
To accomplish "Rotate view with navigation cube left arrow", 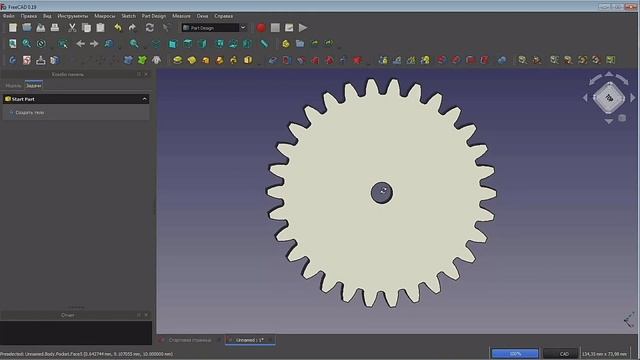I will (x=585, y=98).
